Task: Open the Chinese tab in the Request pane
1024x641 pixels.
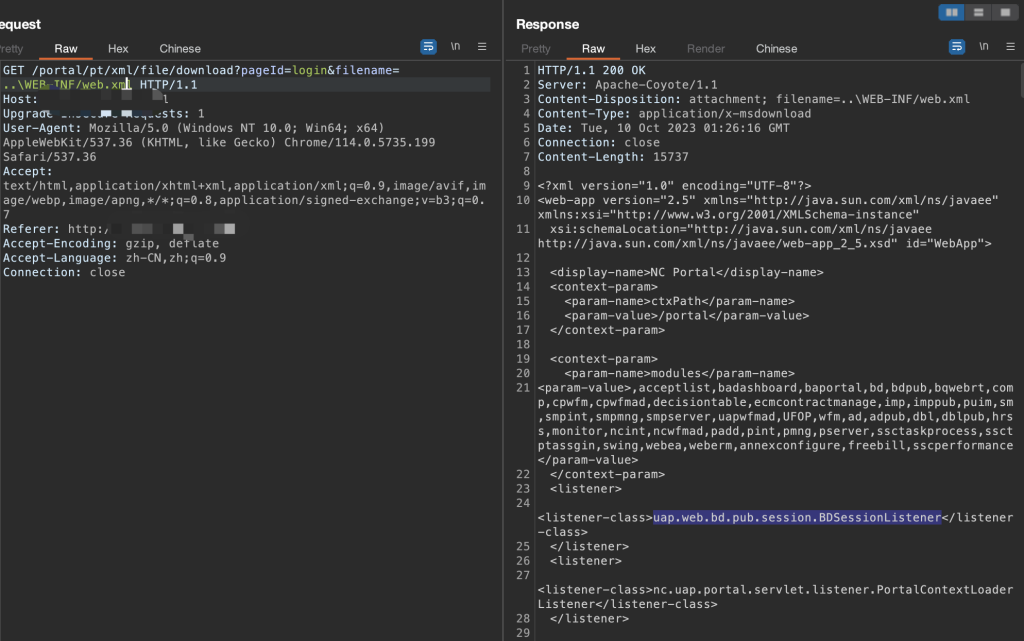Action: coord(180,49)
